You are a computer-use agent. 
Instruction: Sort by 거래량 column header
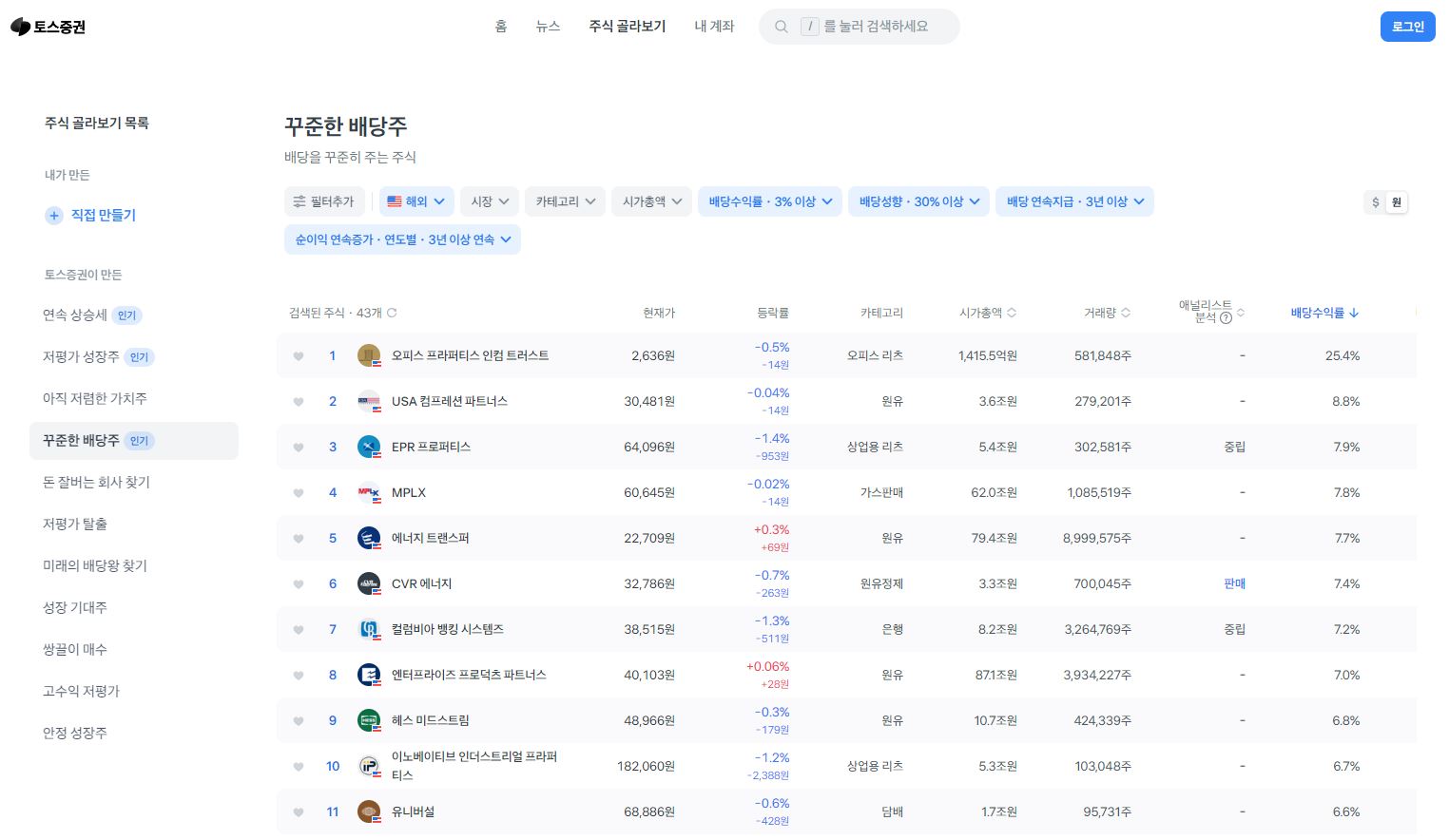pyautogui.click(x=1107, y=313)
